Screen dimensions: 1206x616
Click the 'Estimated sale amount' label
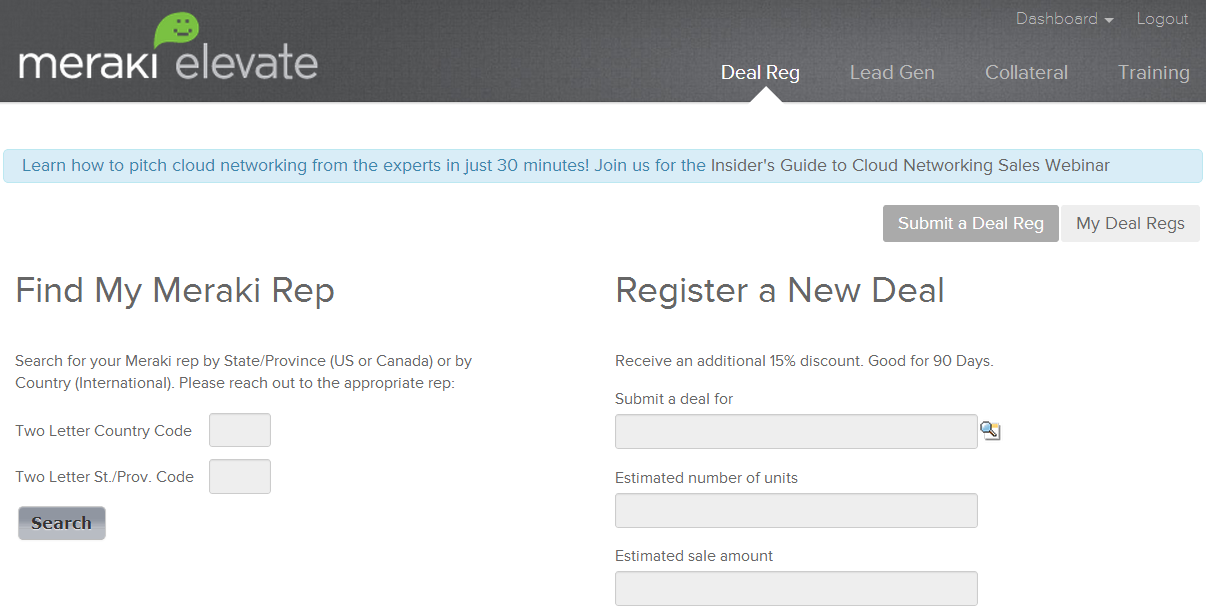694,556
